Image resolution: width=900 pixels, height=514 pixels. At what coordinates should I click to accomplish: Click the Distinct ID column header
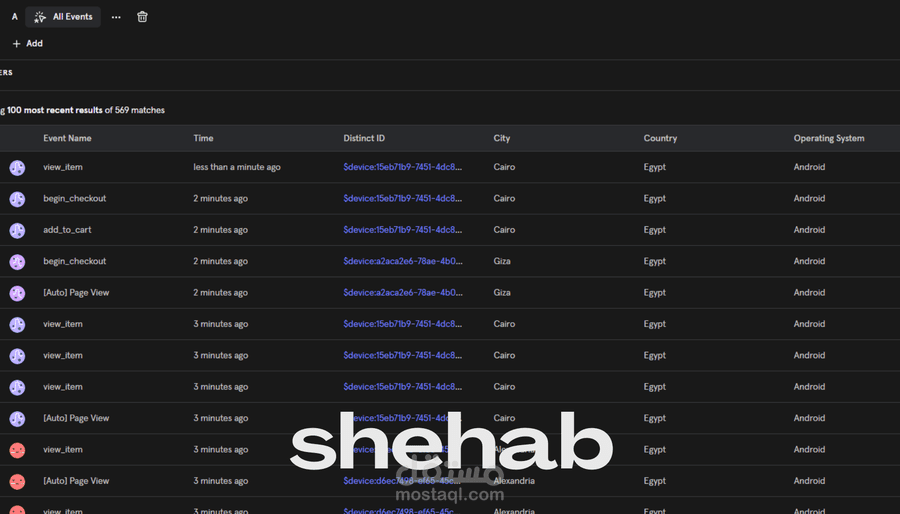coord(364,138)
